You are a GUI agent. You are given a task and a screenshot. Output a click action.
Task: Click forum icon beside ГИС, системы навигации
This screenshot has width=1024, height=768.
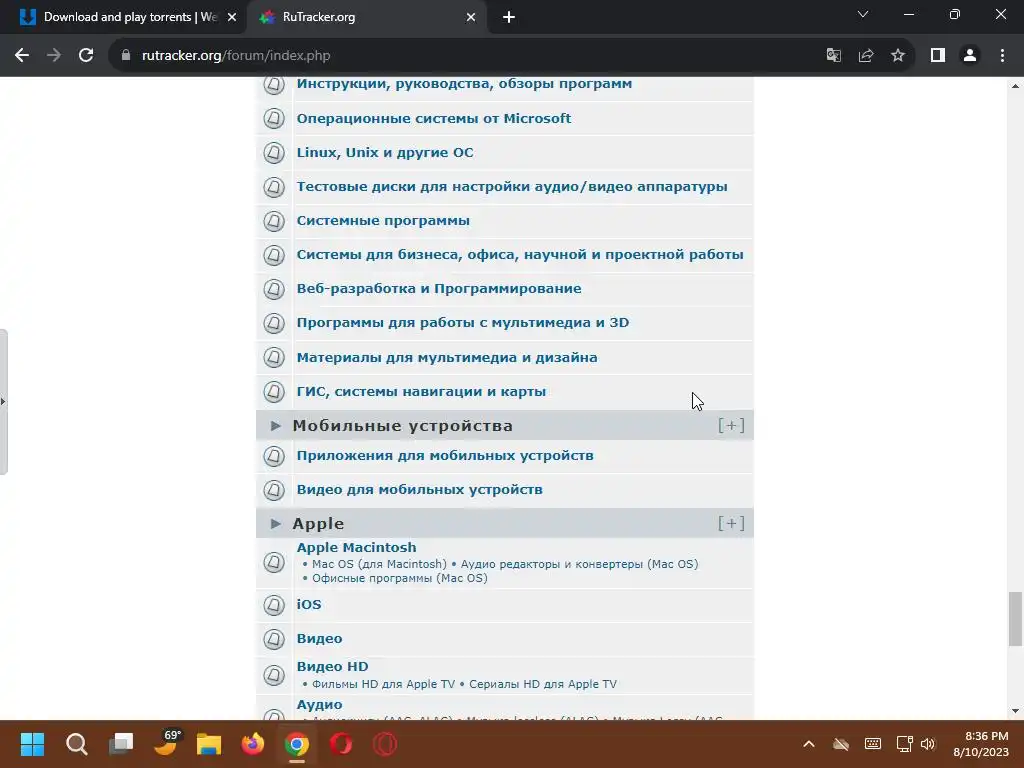click(x=274, y=392)
